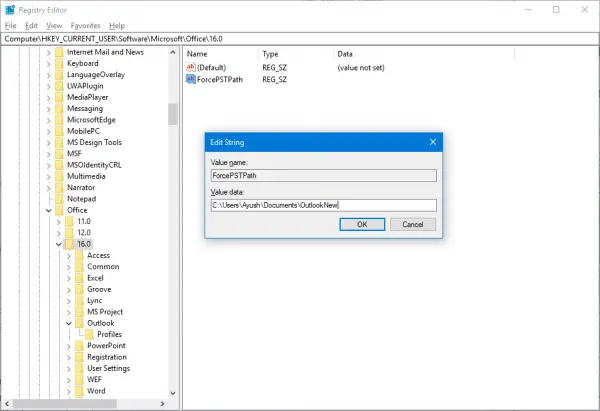Click the Excel folder icon
Screen dimensions: 600x411
(79, 278)
